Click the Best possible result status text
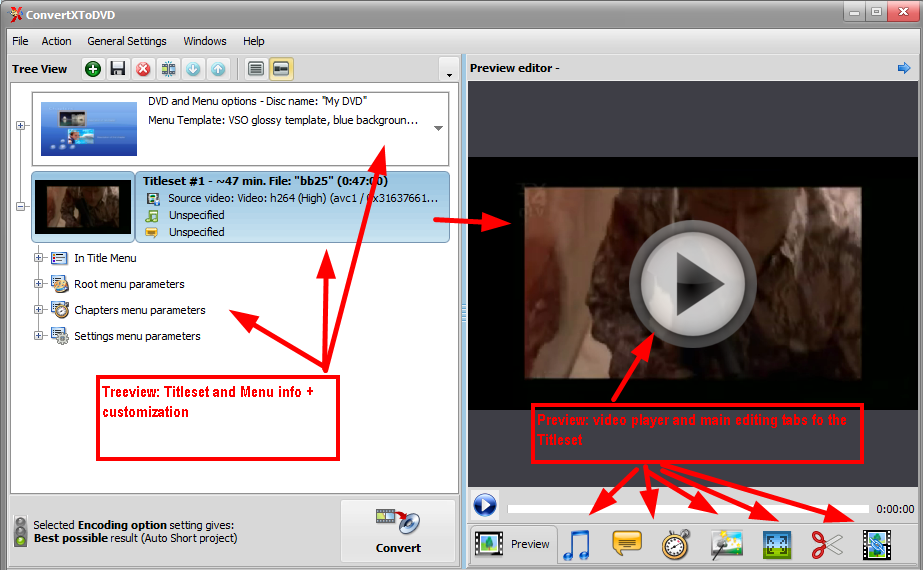 click(x=135, y=538)
